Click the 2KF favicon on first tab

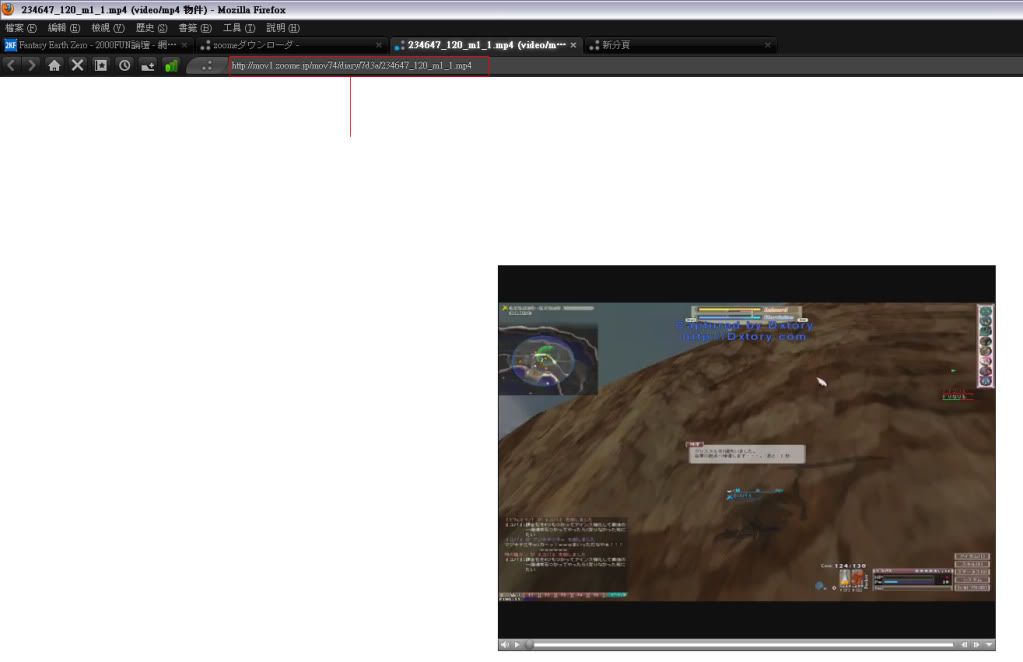click(10, 45)
